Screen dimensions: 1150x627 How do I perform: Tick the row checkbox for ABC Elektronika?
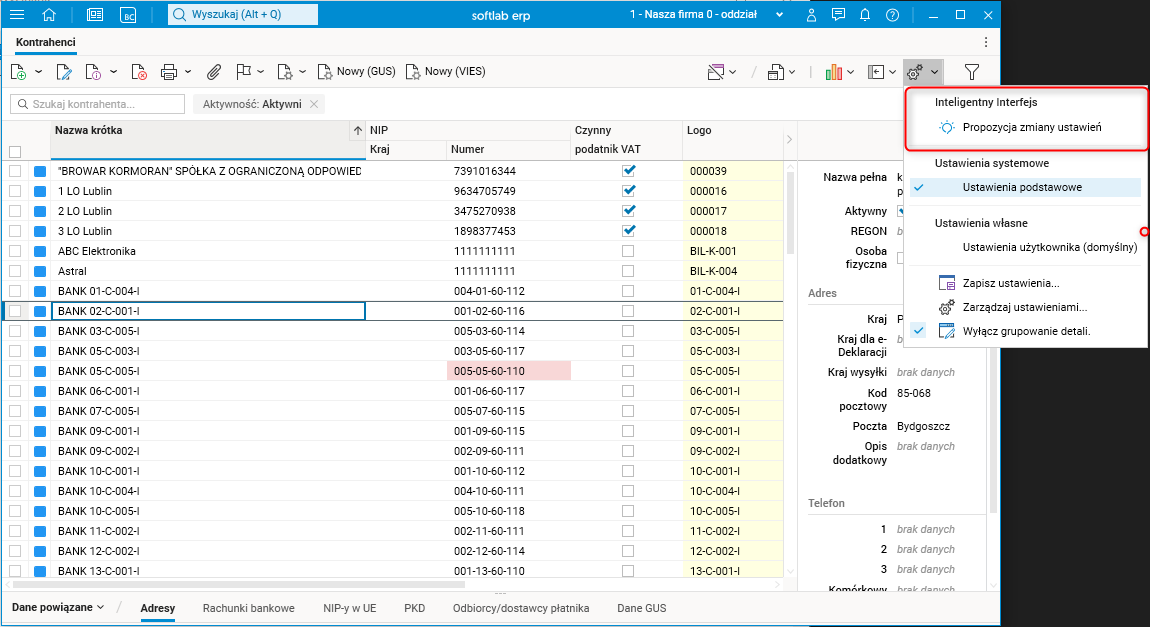15,251
